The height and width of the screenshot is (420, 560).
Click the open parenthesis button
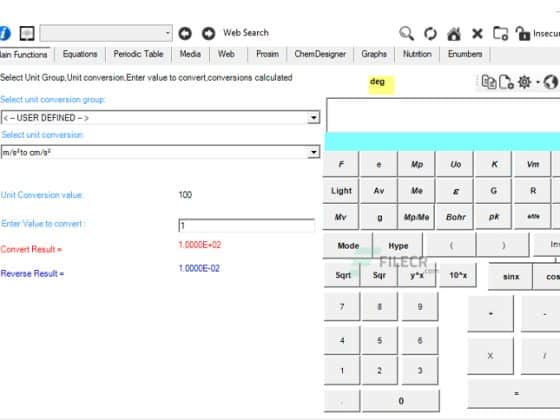[451, 245]
